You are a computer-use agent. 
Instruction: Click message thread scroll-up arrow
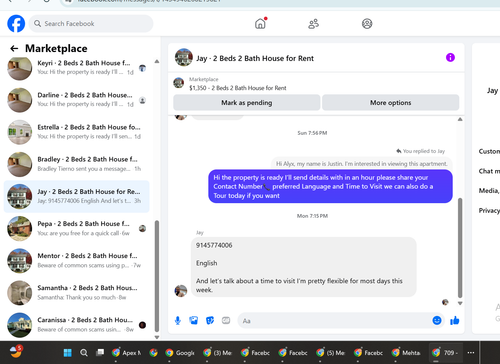tap(460, 119)
